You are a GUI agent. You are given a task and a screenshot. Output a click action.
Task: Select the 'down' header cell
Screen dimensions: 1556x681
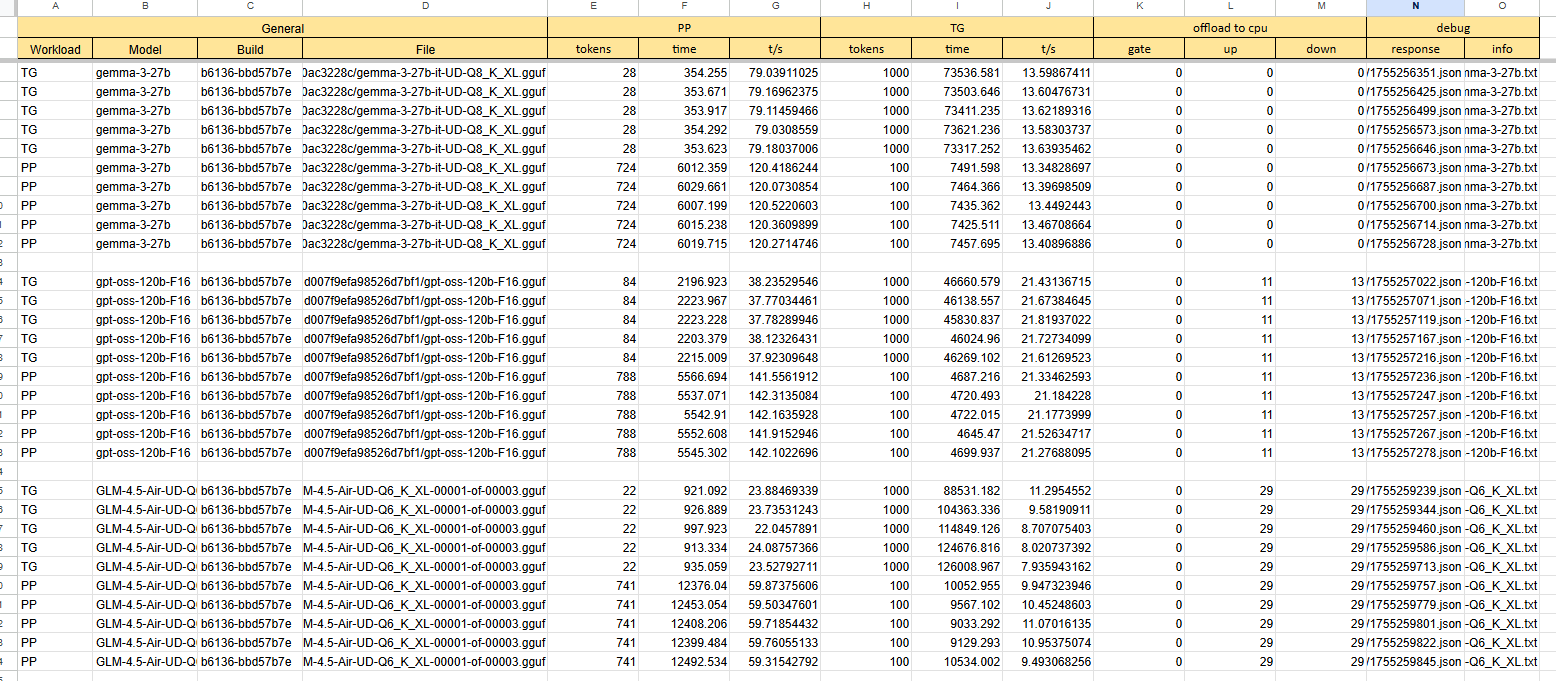(1321, 49)
